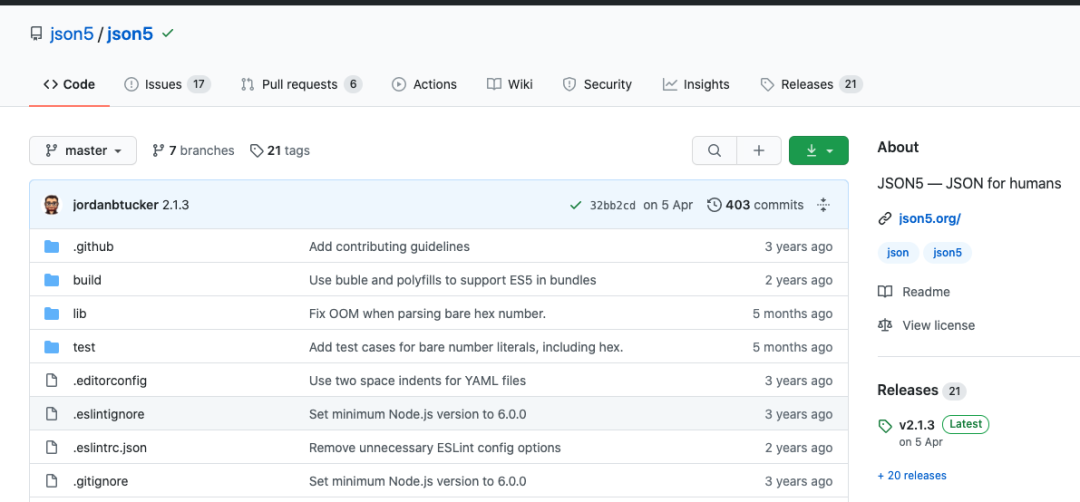This screenshot has height=502, width=1080.
Task: Click the 21 tags link
Action: 280,151
